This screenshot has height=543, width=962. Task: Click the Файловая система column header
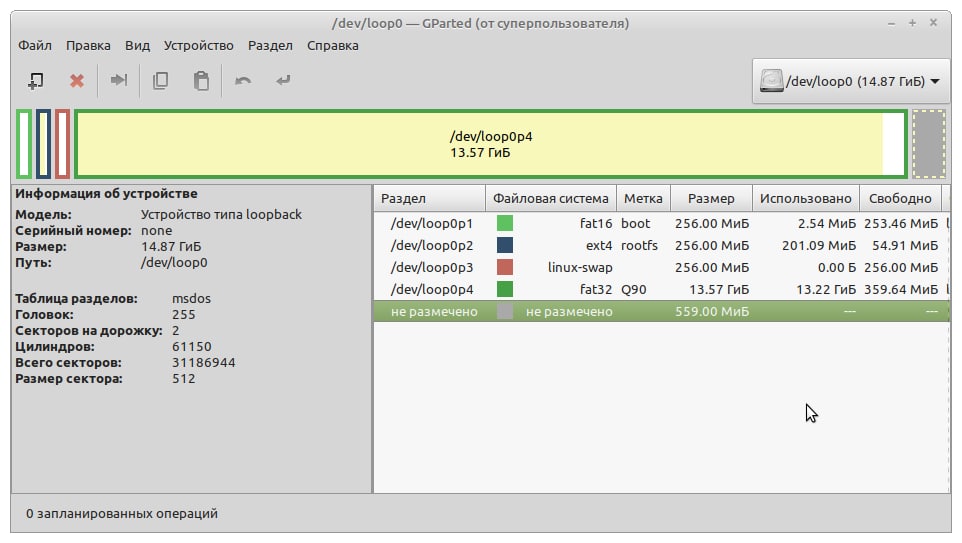[550, 198]
